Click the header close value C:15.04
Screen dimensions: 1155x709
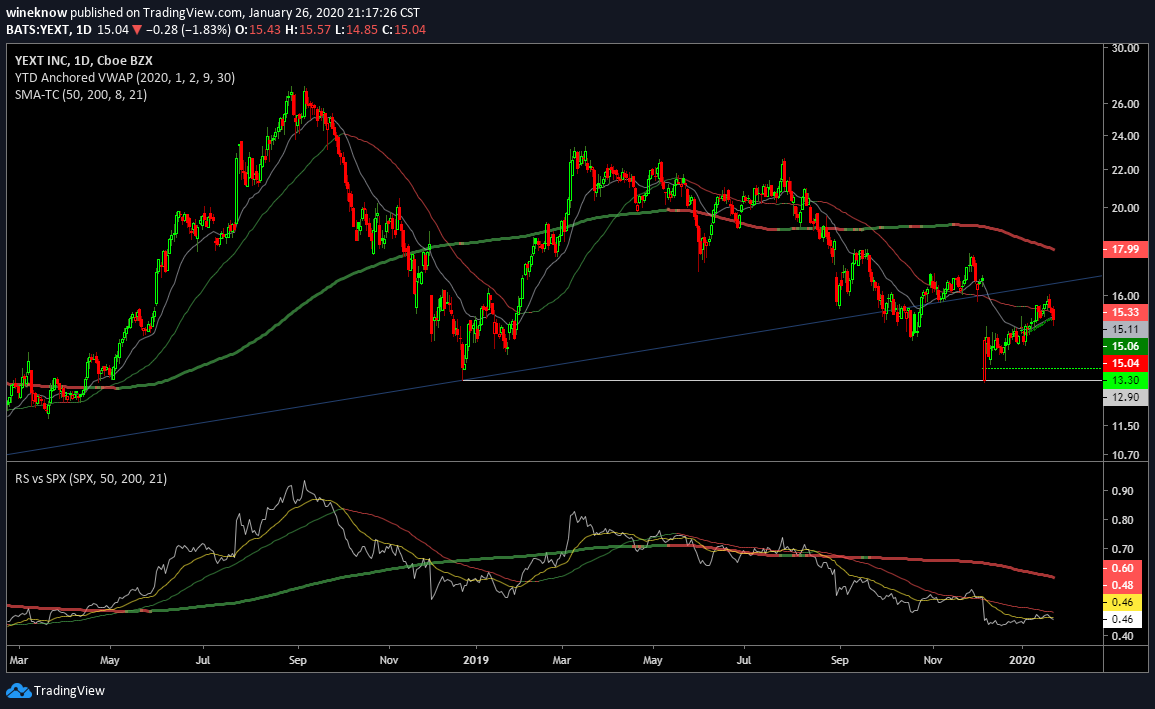pos(404,29)
